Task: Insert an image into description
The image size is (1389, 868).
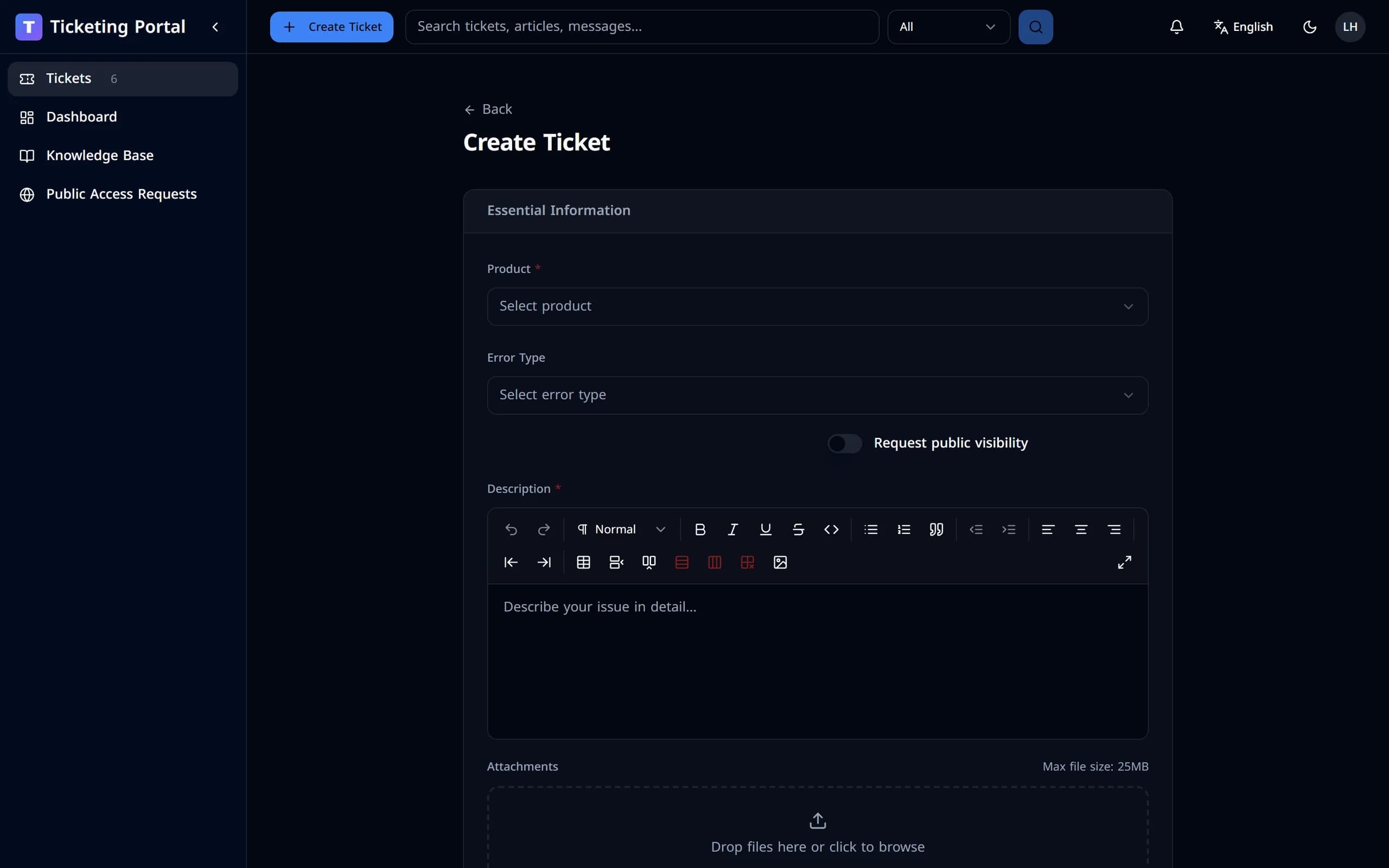Action: 780,562
